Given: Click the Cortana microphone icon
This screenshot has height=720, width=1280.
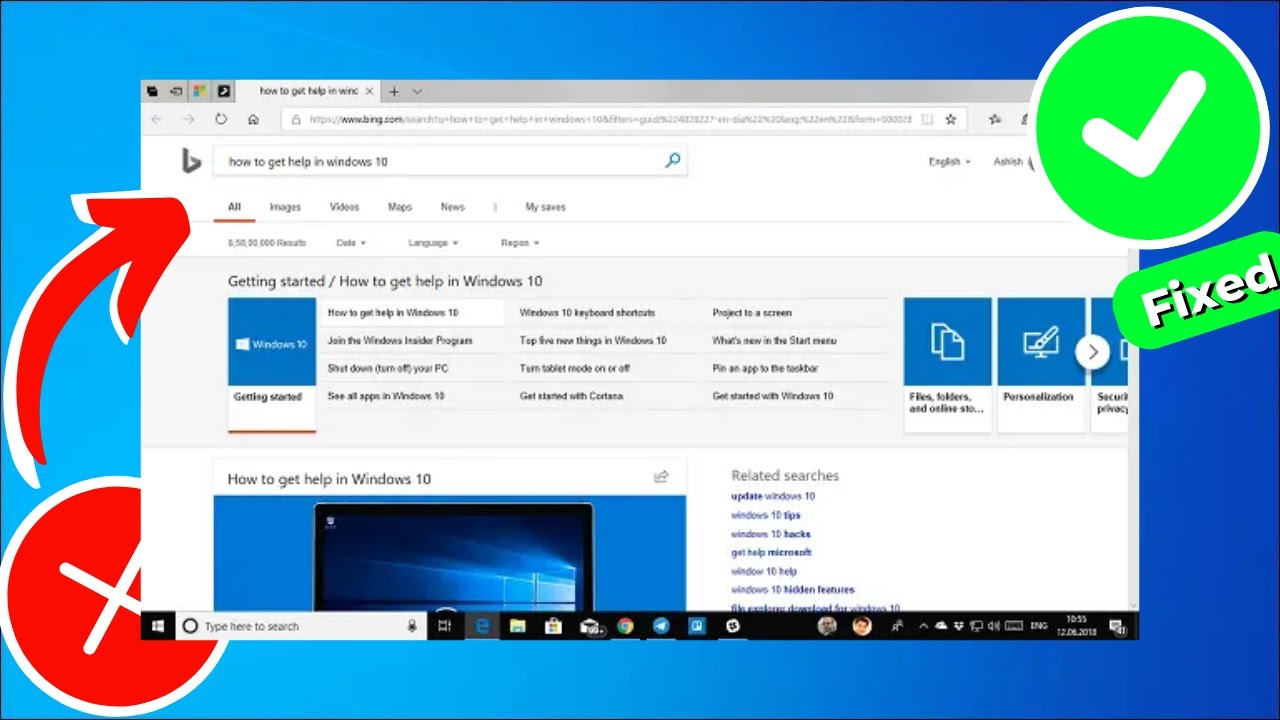Looking at the screenshot, I should coord(412,626).
